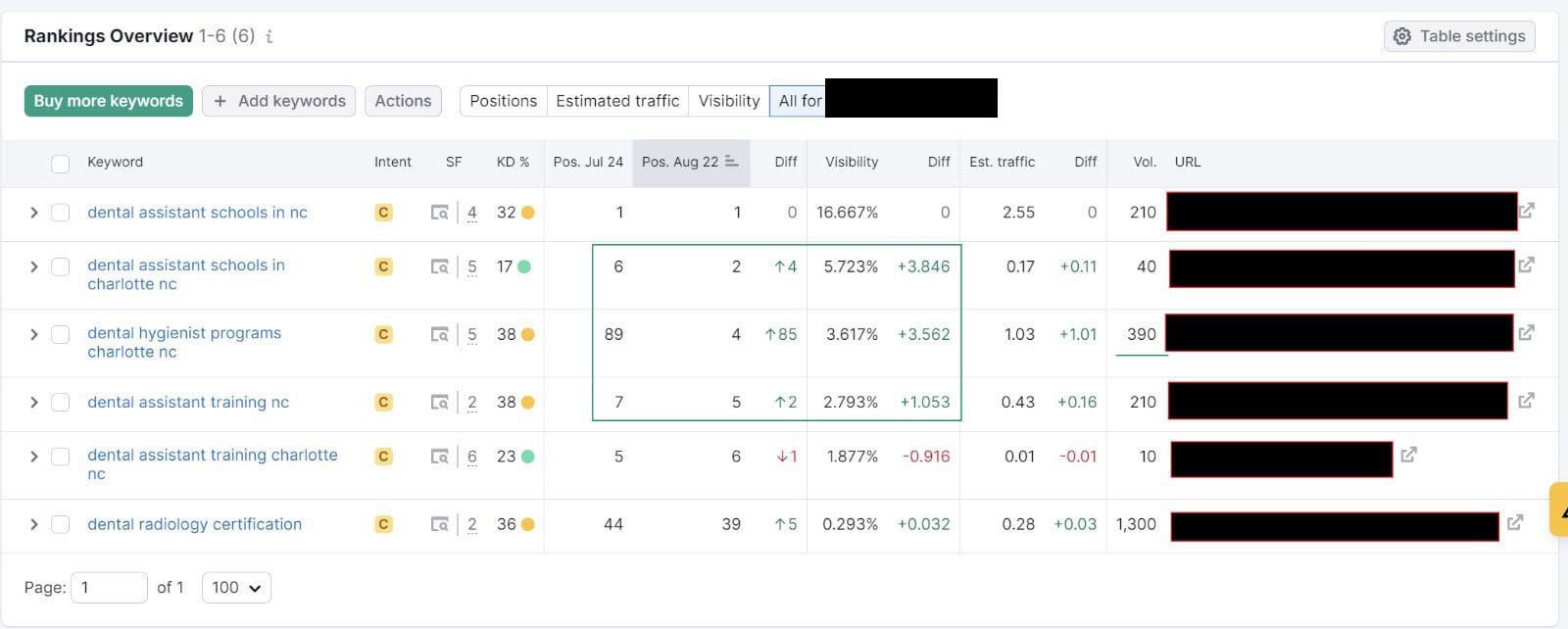The height and width of the screenshot is (629, 1568).
Task: Open SERP features icon for dental radiology certification
Action: coord(440,524)
